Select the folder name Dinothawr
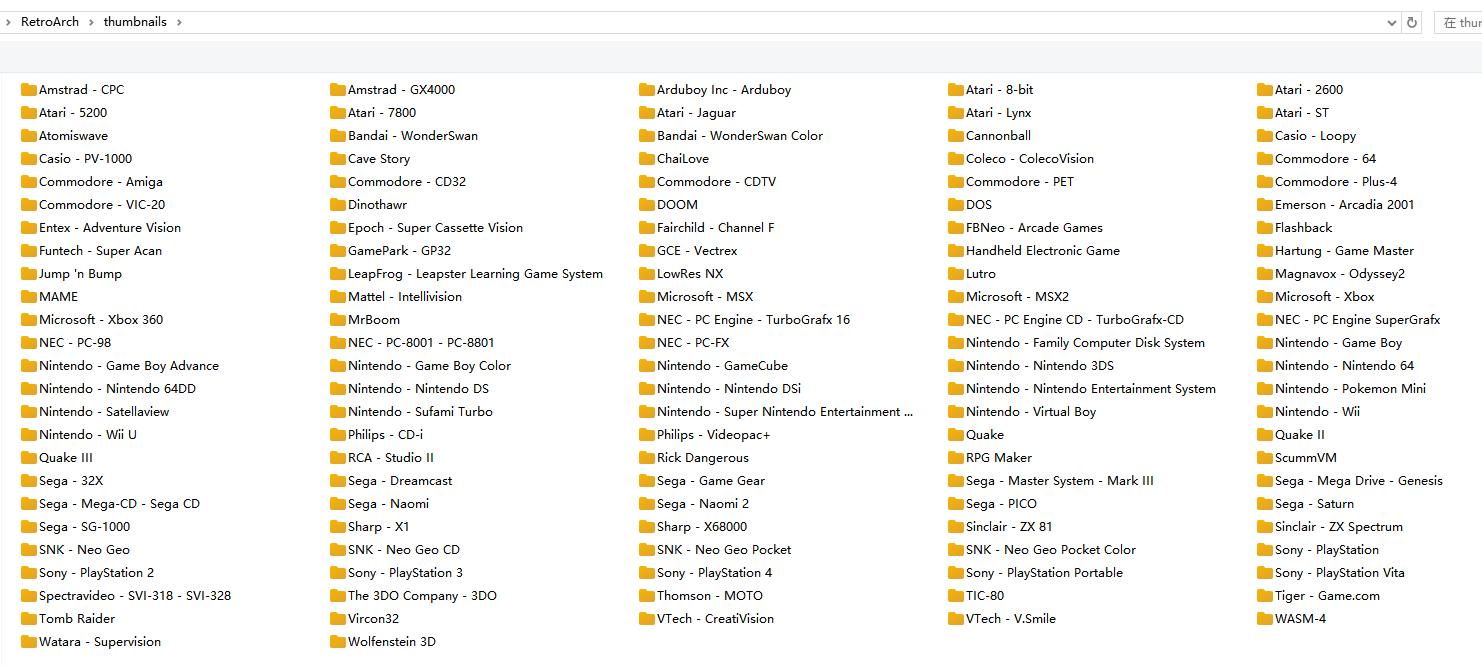 pos(378,205)
